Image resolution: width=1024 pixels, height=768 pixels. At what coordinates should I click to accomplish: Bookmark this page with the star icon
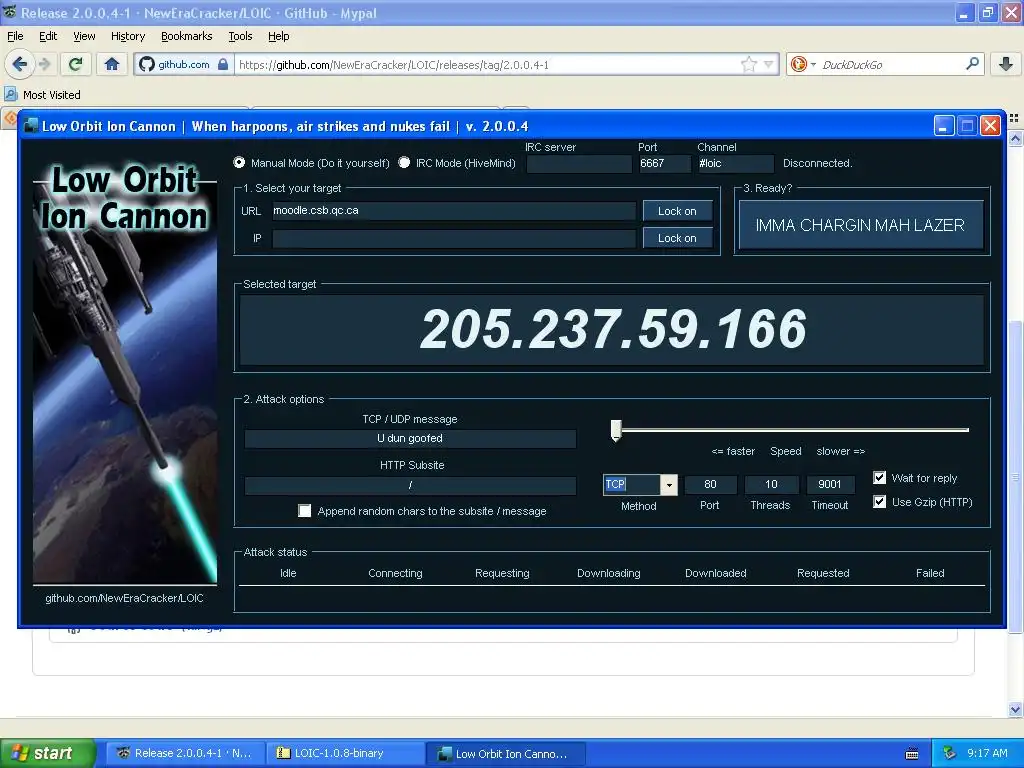[x=748, y=64]
